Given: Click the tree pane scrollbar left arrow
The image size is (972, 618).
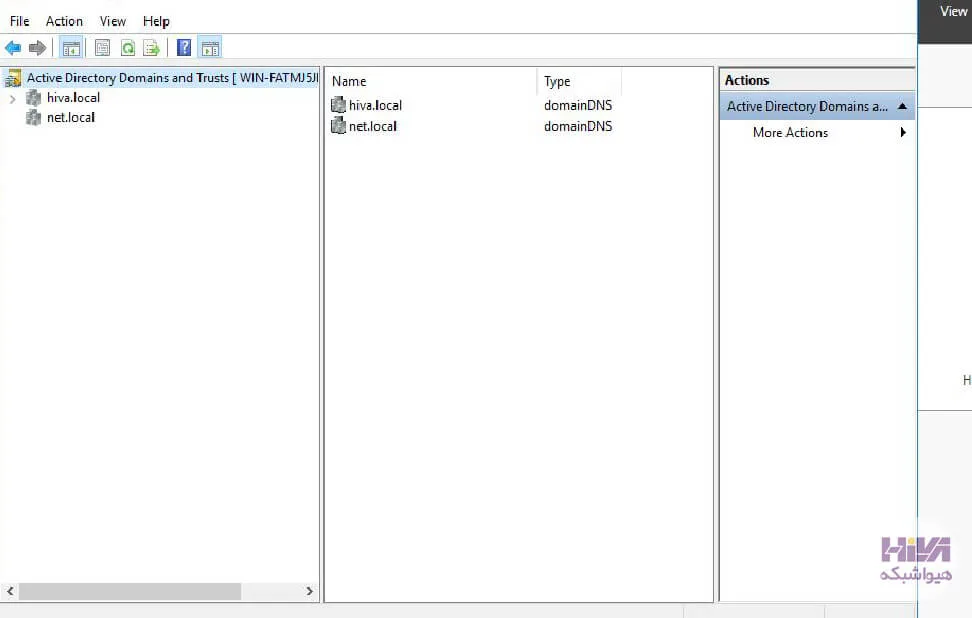Looking at the screenshot, I should tap(10, 591).
